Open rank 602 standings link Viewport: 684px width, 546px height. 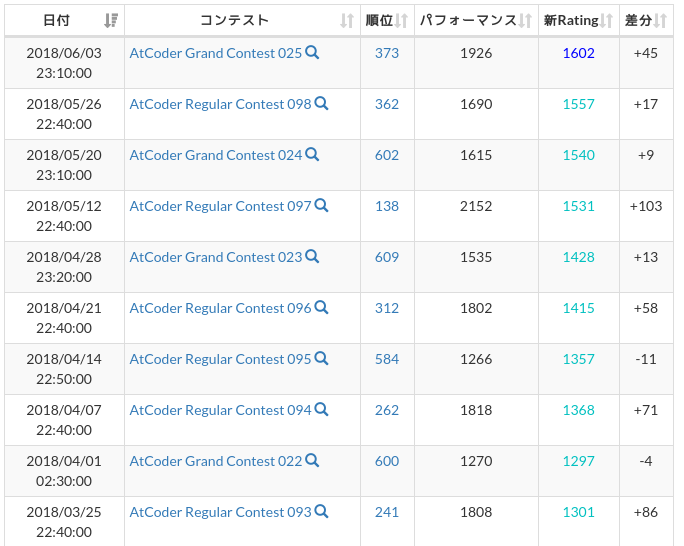[387, 155]
